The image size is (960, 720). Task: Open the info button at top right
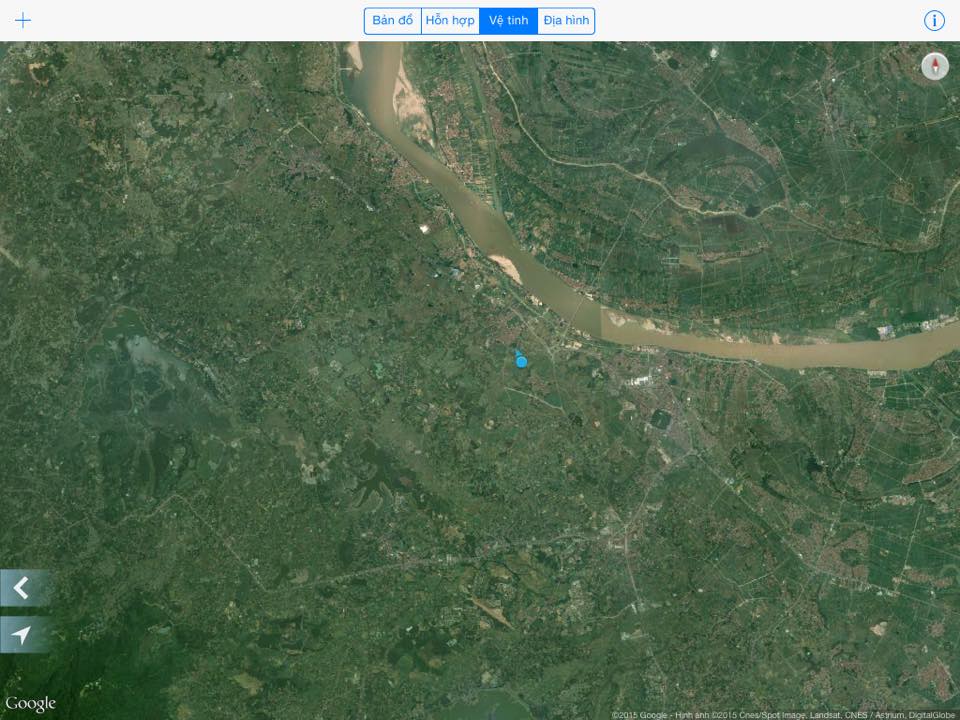click(x=934, y=20)
